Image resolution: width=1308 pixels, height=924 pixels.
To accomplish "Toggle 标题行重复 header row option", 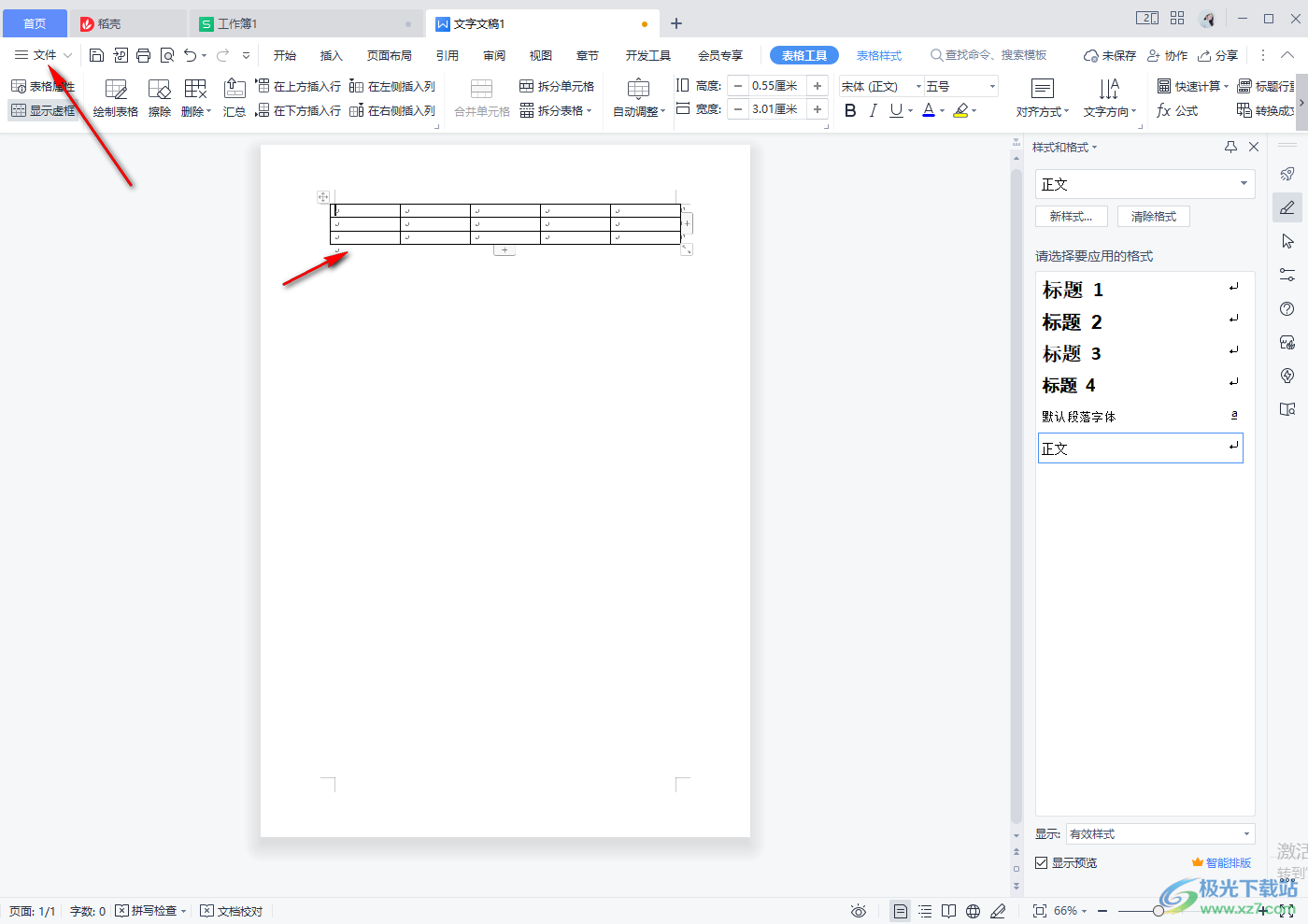I will tap(1266, 86).
